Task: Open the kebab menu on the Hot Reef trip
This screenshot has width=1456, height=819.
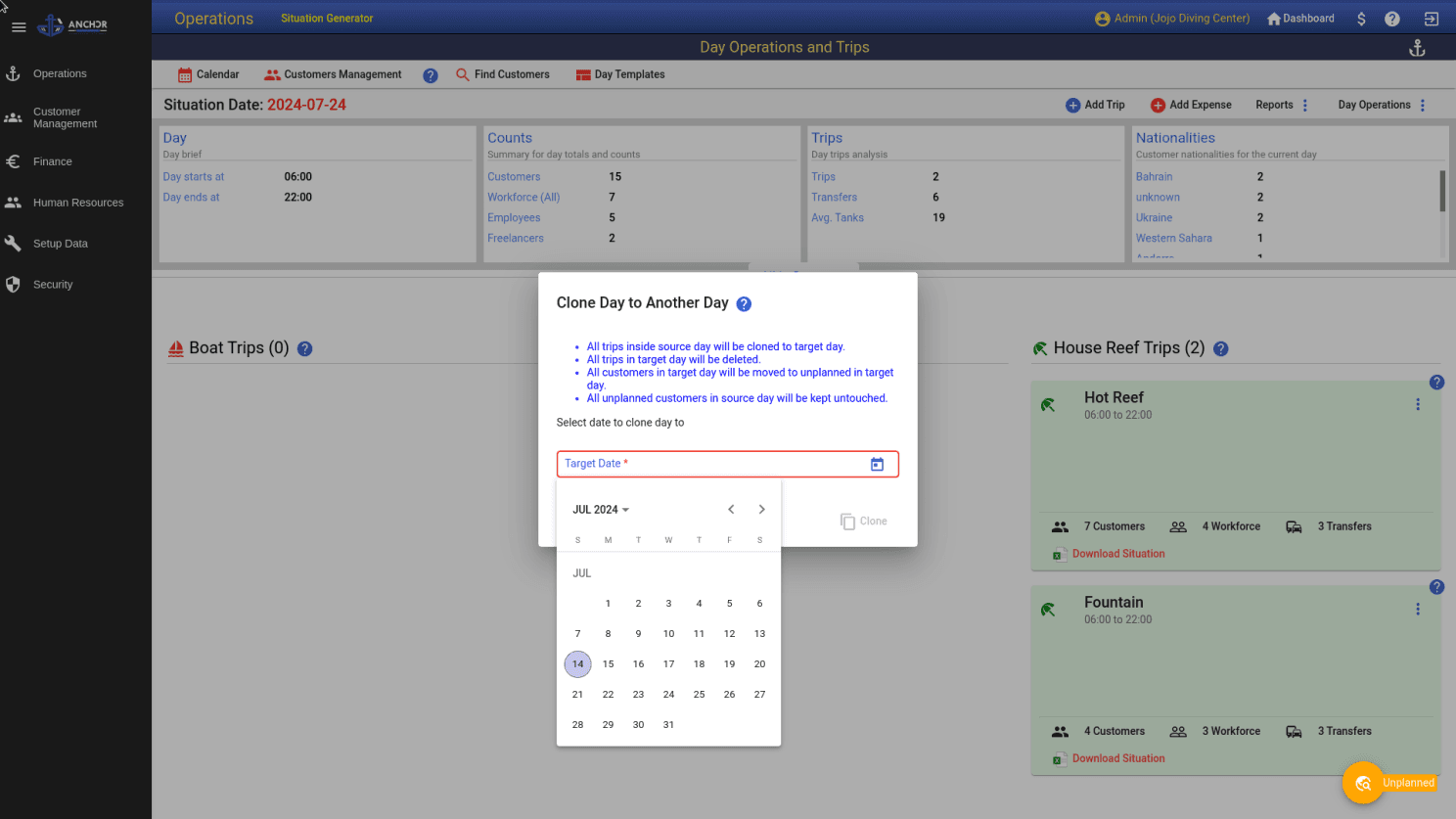Action: tap(1418, 403)
